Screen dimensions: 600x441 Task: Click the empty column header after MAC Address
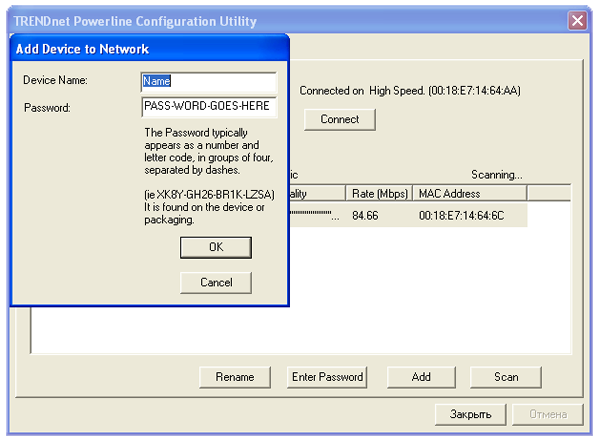(x=548, y=193)
